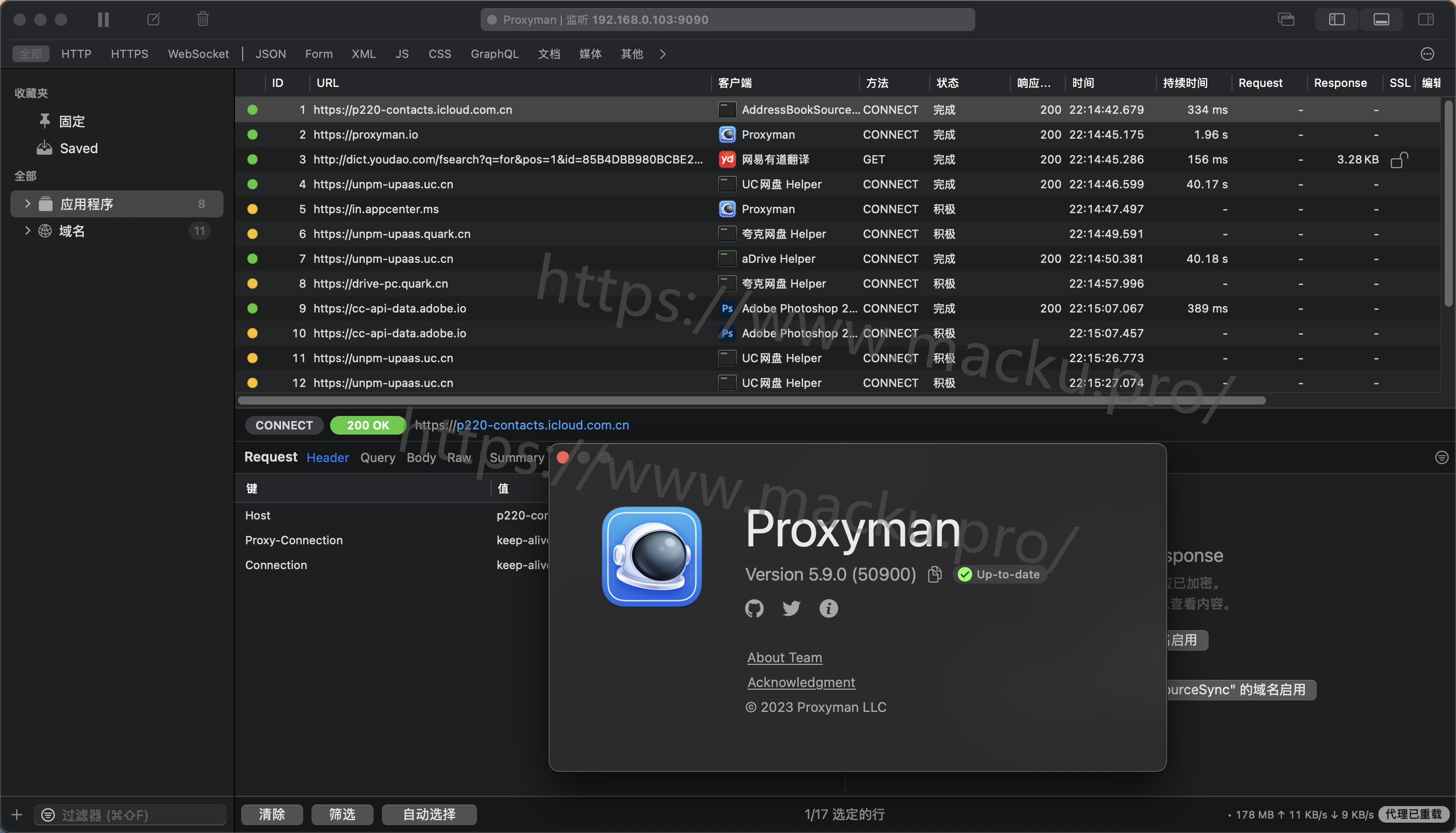Toggle the left sidebar panel icon

coord(1336,20)
